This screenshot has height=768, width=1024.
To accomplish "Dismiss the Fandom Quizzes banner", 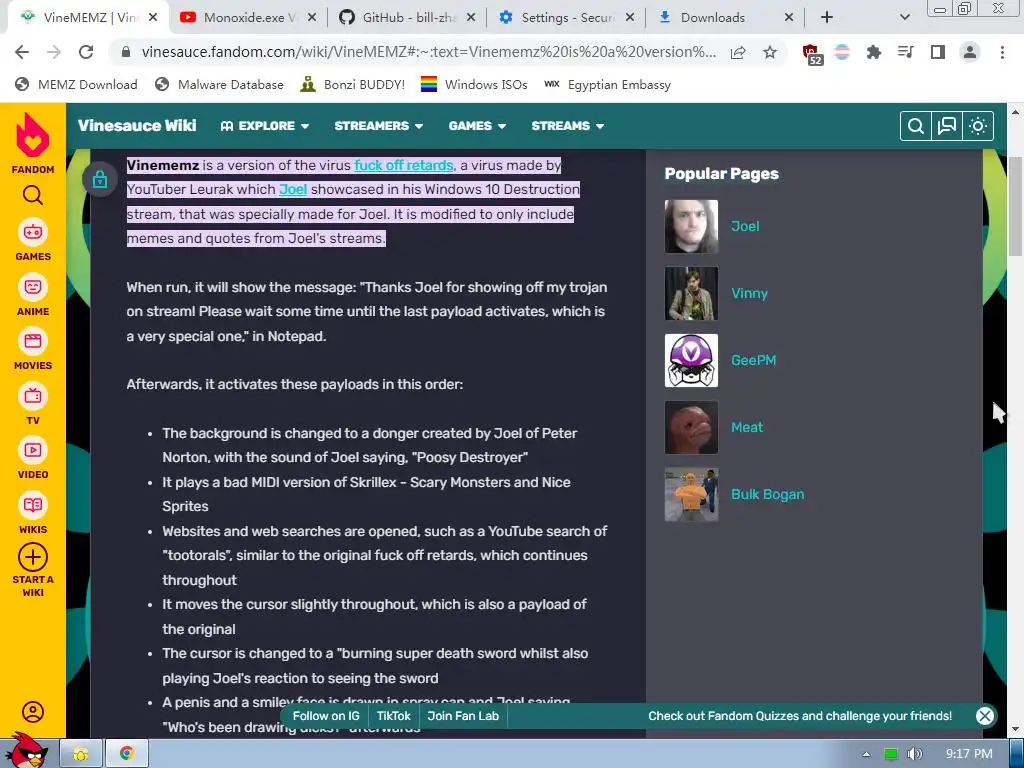I will [985, 716].
